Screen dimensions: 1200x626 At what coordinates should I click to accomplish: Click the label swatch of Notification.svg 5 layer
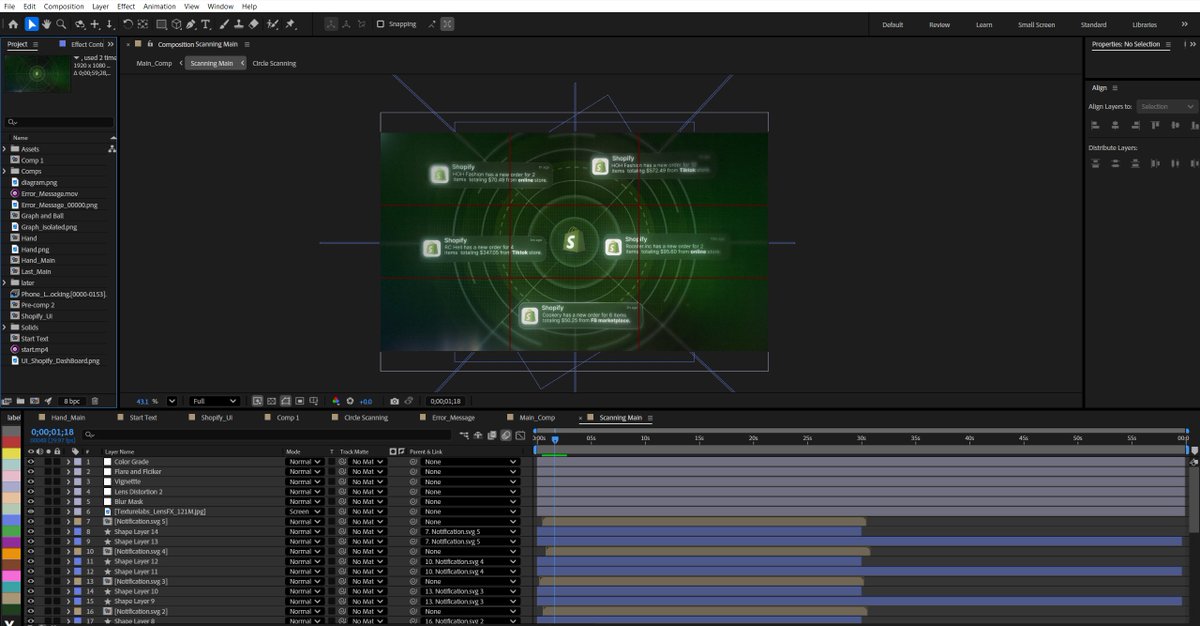pyautogui.click(x=78, y=522)
